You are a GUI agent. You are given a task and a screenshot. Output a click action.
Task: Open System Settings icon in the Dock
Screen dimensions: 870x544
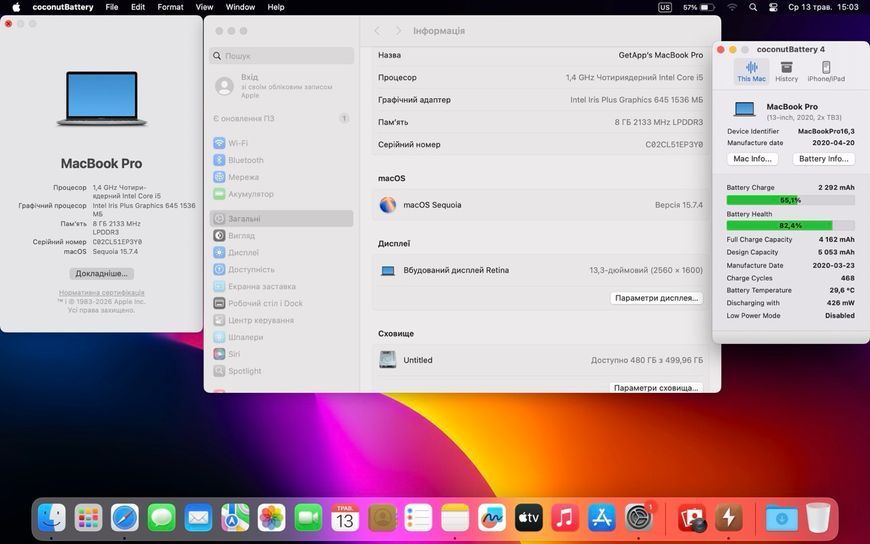(639, 518)
